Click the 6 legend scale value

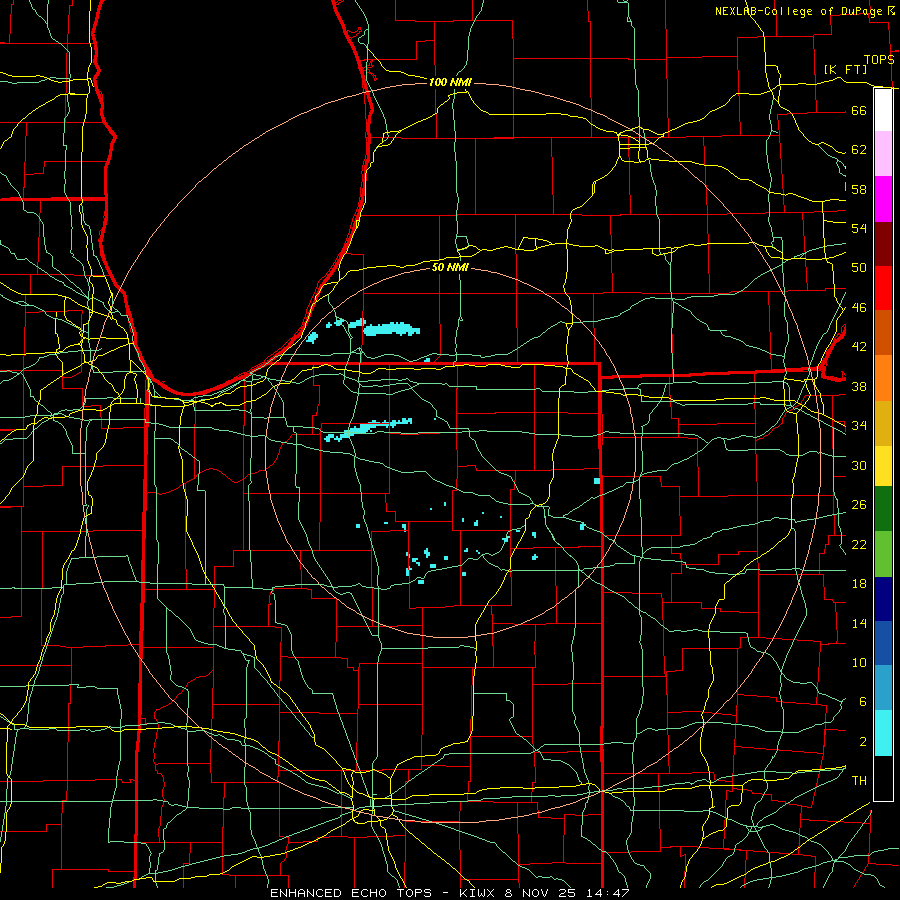pyautogui.click(x=862, y=701)
